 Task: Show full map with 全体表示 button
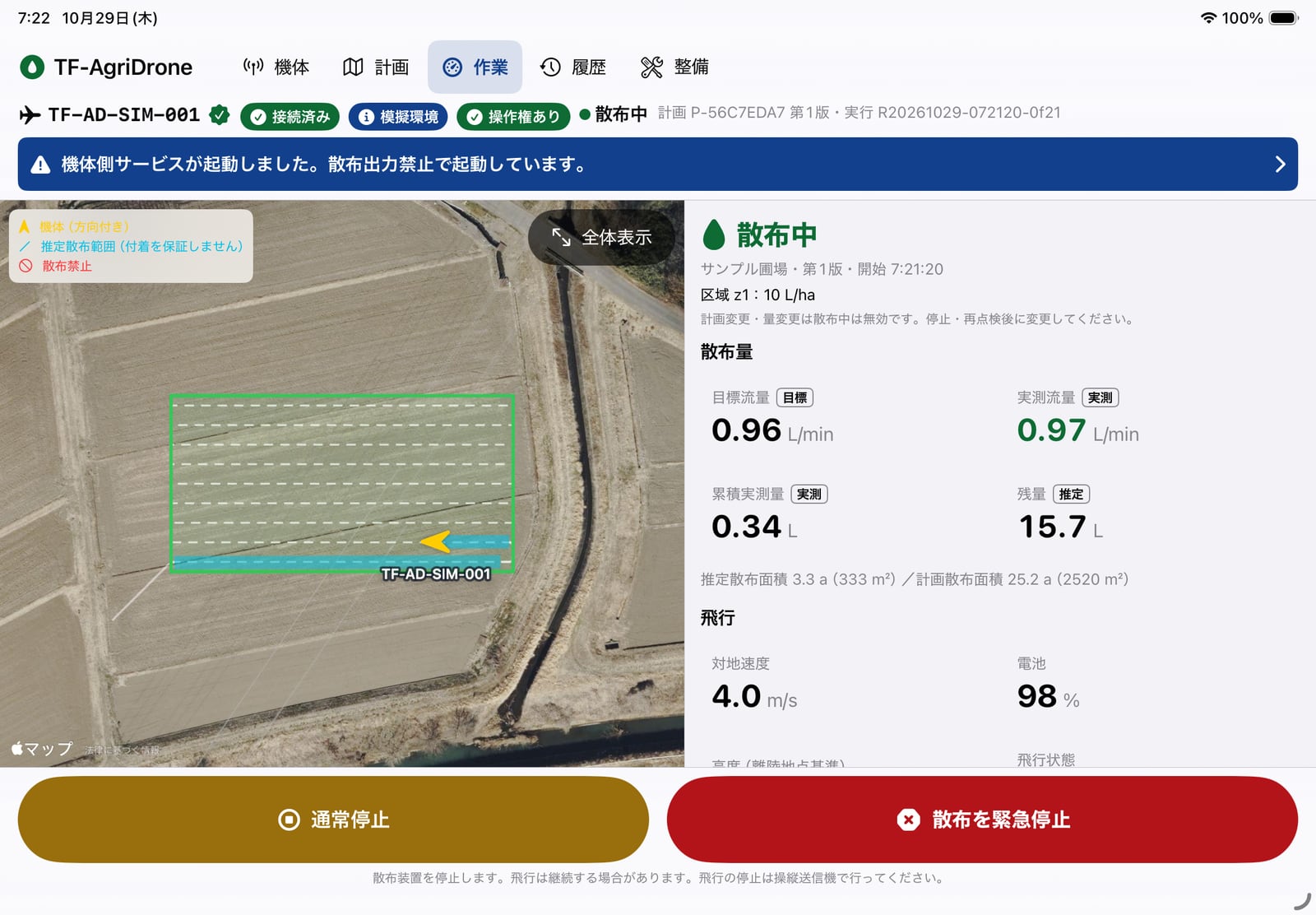click(x=602, y=237)
